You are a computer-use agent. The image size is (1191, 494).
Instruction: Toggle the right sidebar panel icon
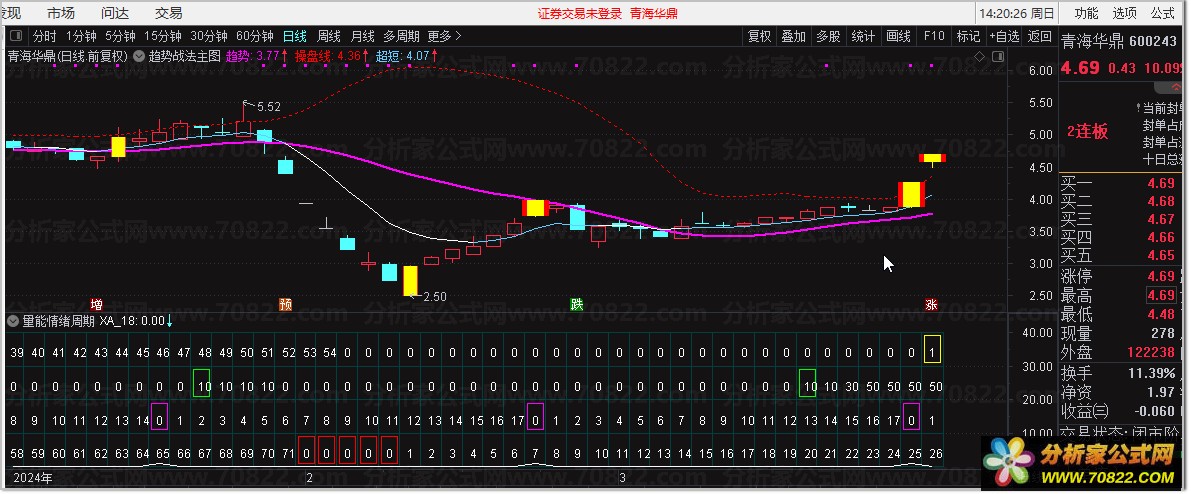coord(997,55)
